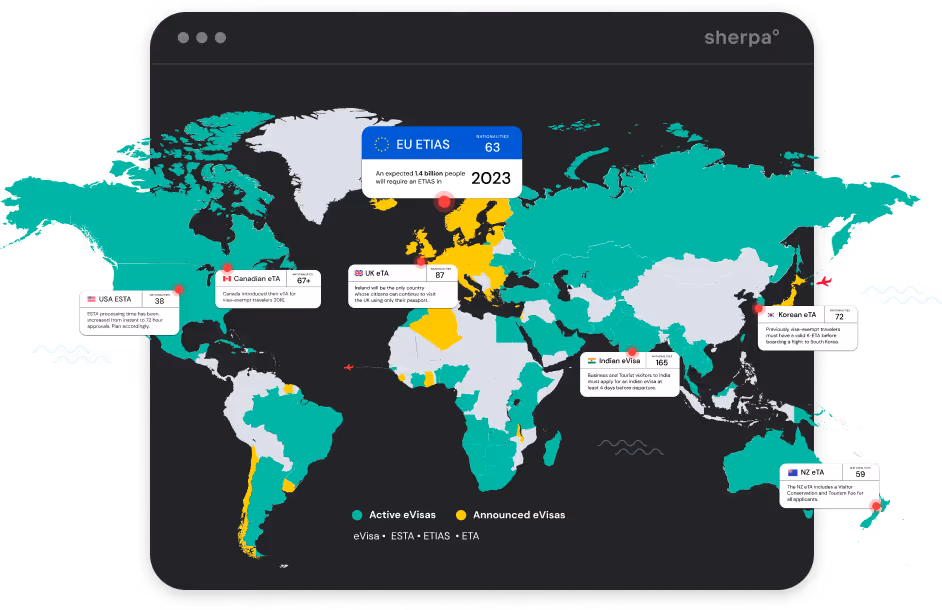Image resolution: width=942 pixels, height=610 pixels.
Task: Click the second gray window dot
Action: 202,38
